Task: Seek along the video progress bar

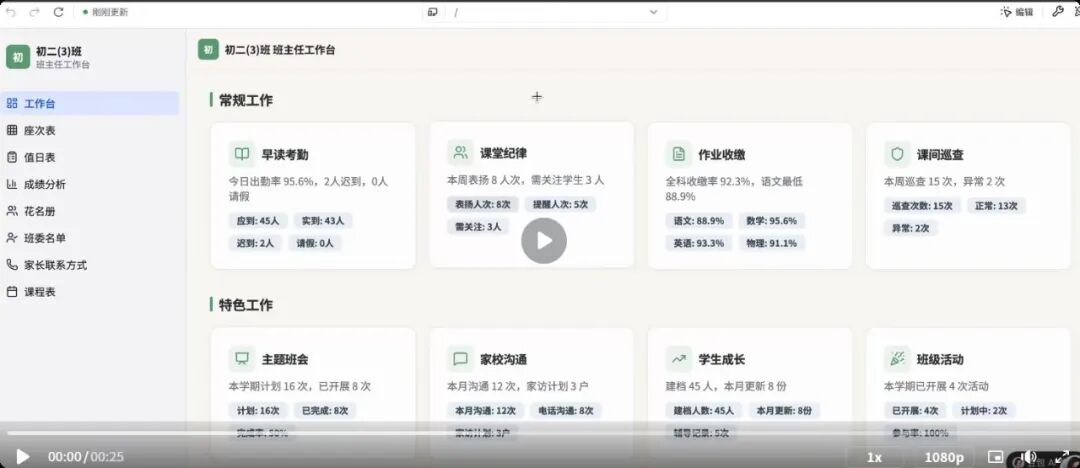Action: click(x=540, y=434)
